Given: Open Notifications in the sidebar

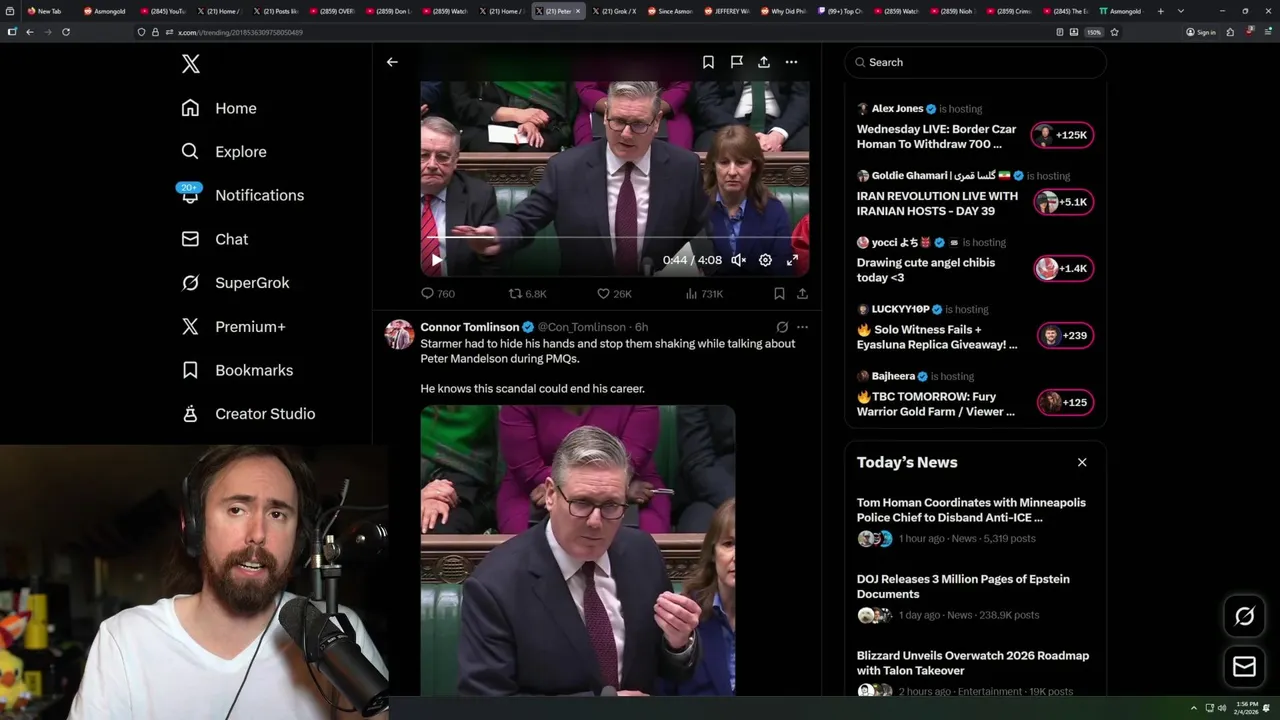Looking at the screenshot, I should 242,195.
